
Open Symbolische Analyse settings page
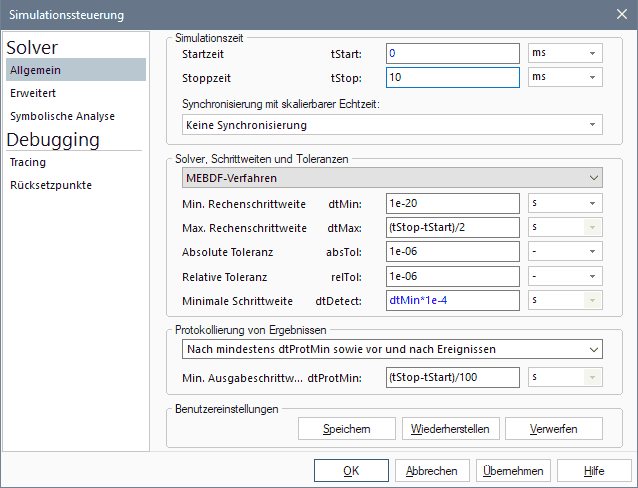point(62,116)
